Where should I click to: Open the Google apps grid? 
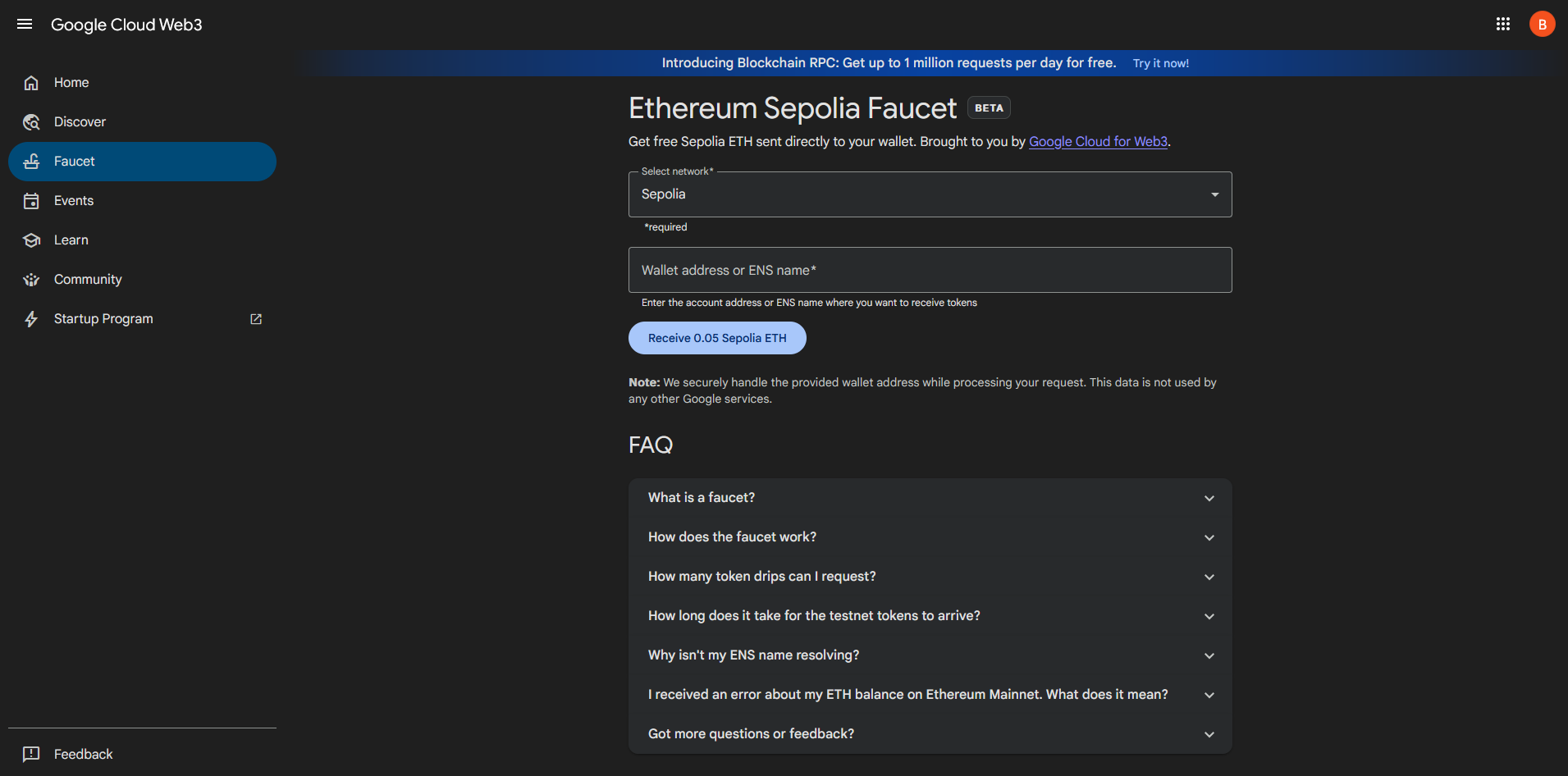1502,24
